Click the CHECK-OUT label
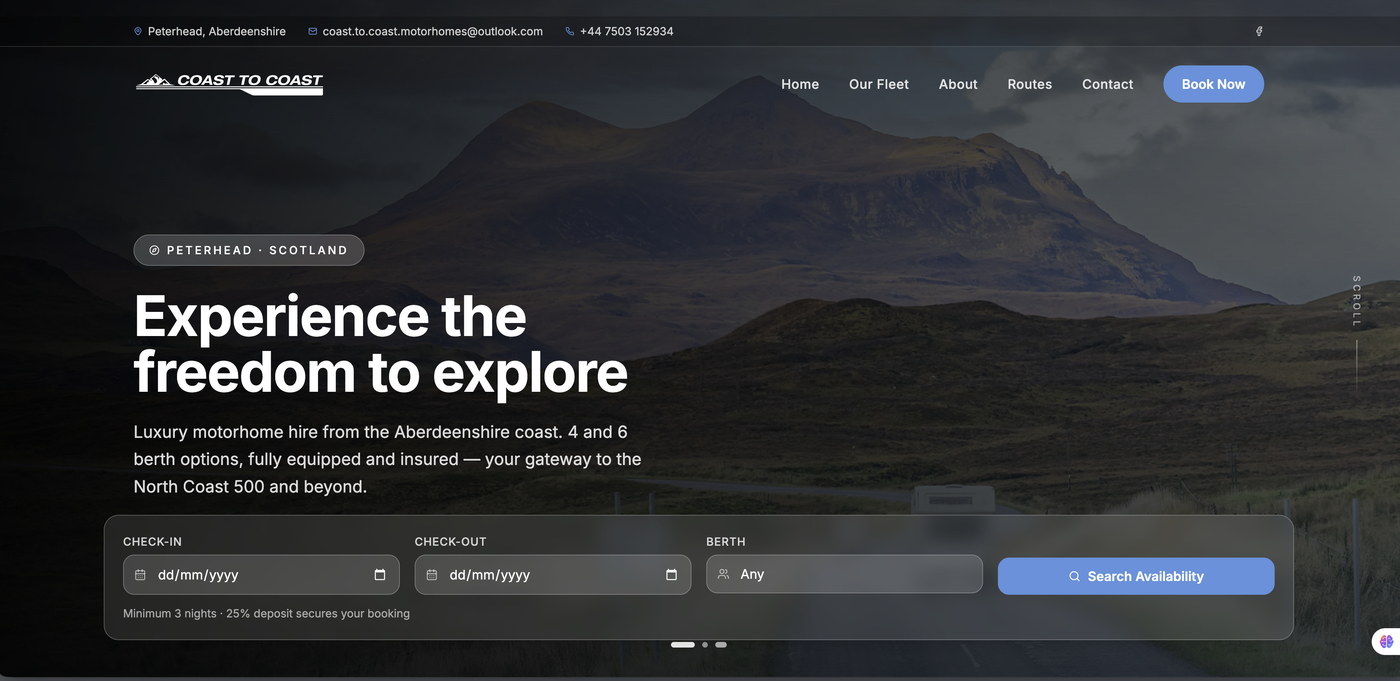 pos(450,542)
